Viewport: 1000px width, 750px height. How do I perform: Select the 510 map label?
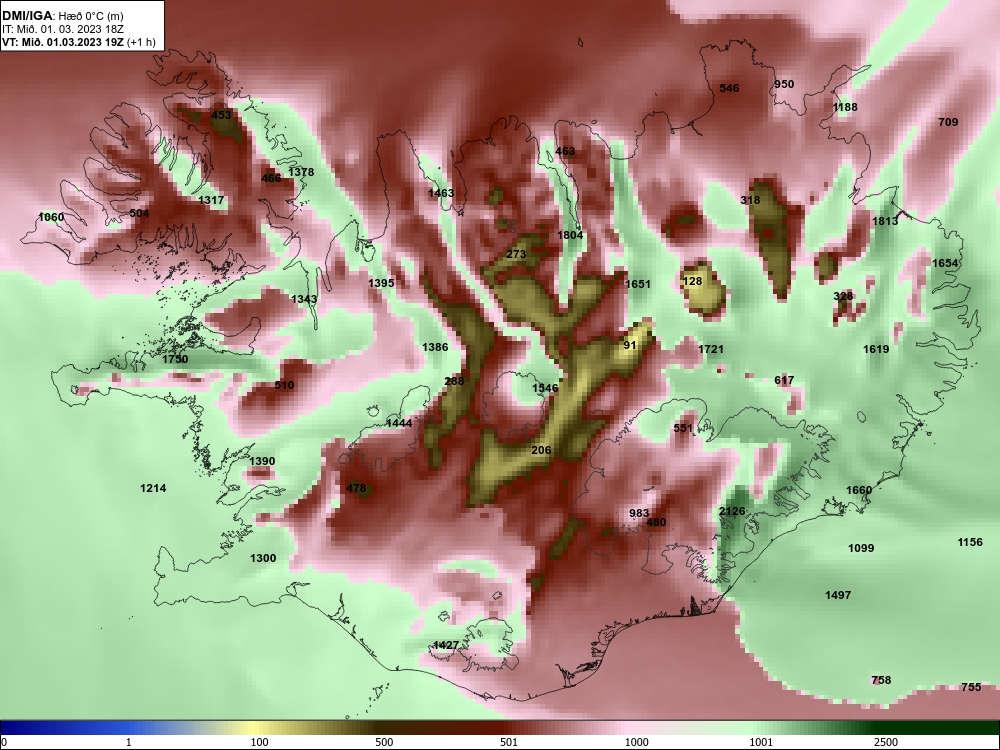click(x=284, y=385)
